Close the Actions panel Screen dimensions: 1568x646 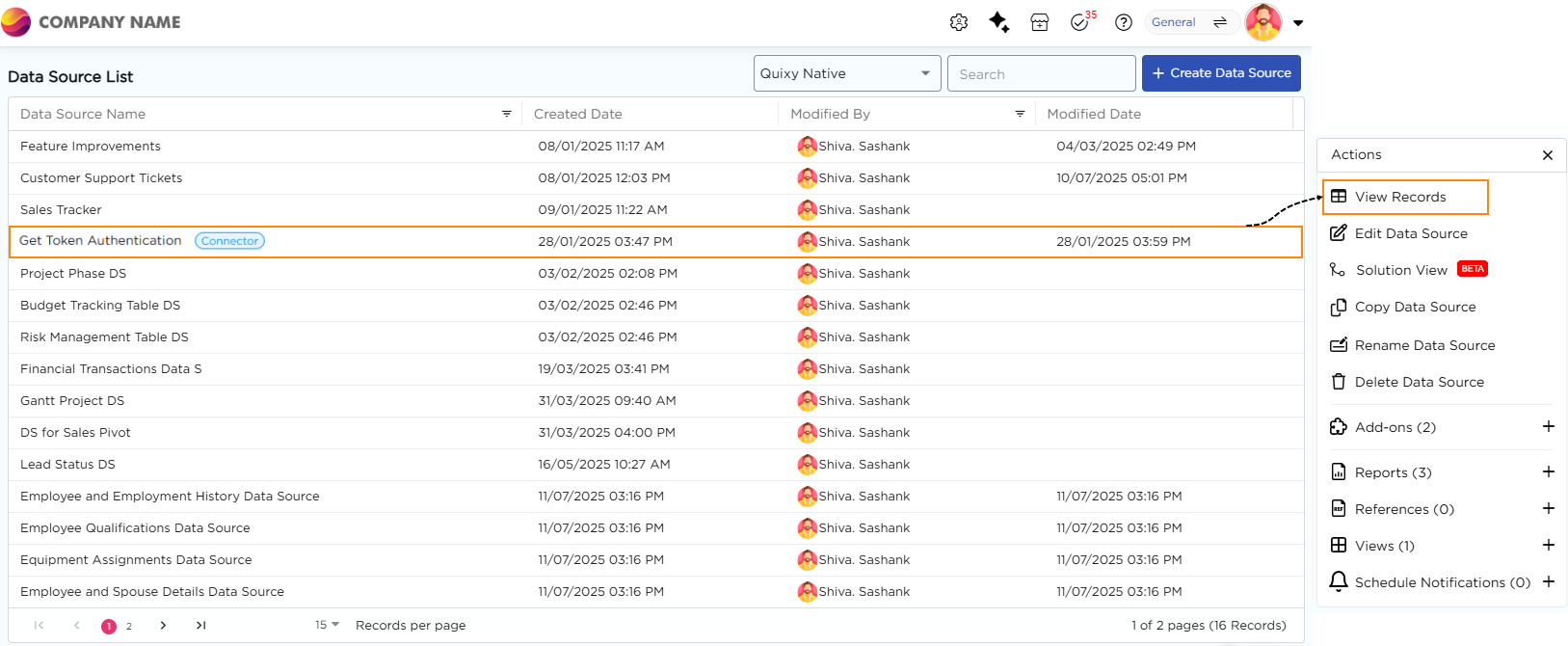click(x=1547, y=155)
